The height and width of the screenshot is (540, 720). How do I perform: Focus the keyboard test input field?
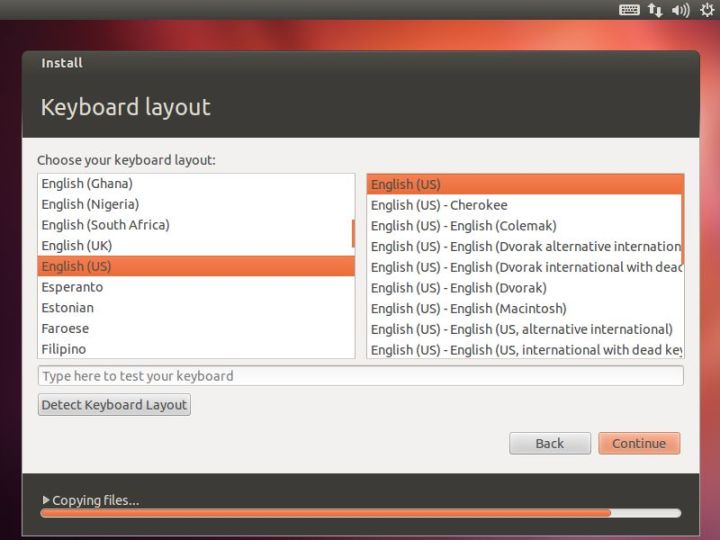coord(360,376)
